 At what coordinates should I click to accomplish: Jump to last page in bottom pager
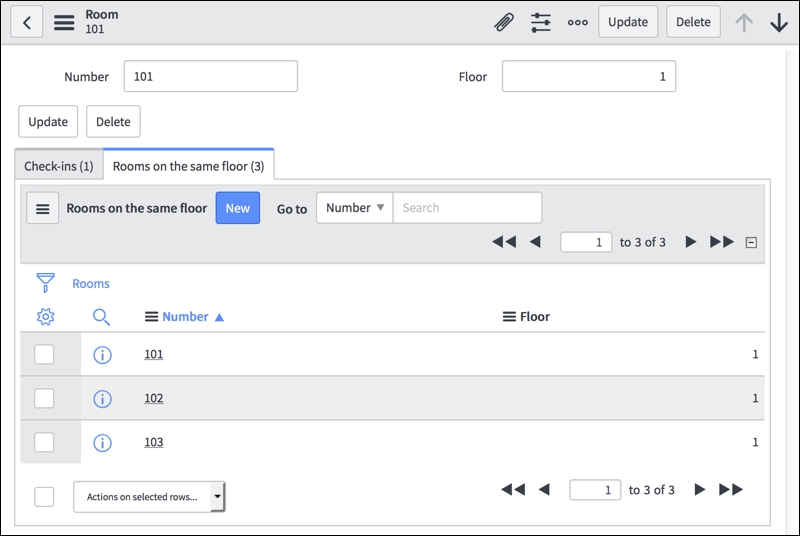click(x=731, y=490)
